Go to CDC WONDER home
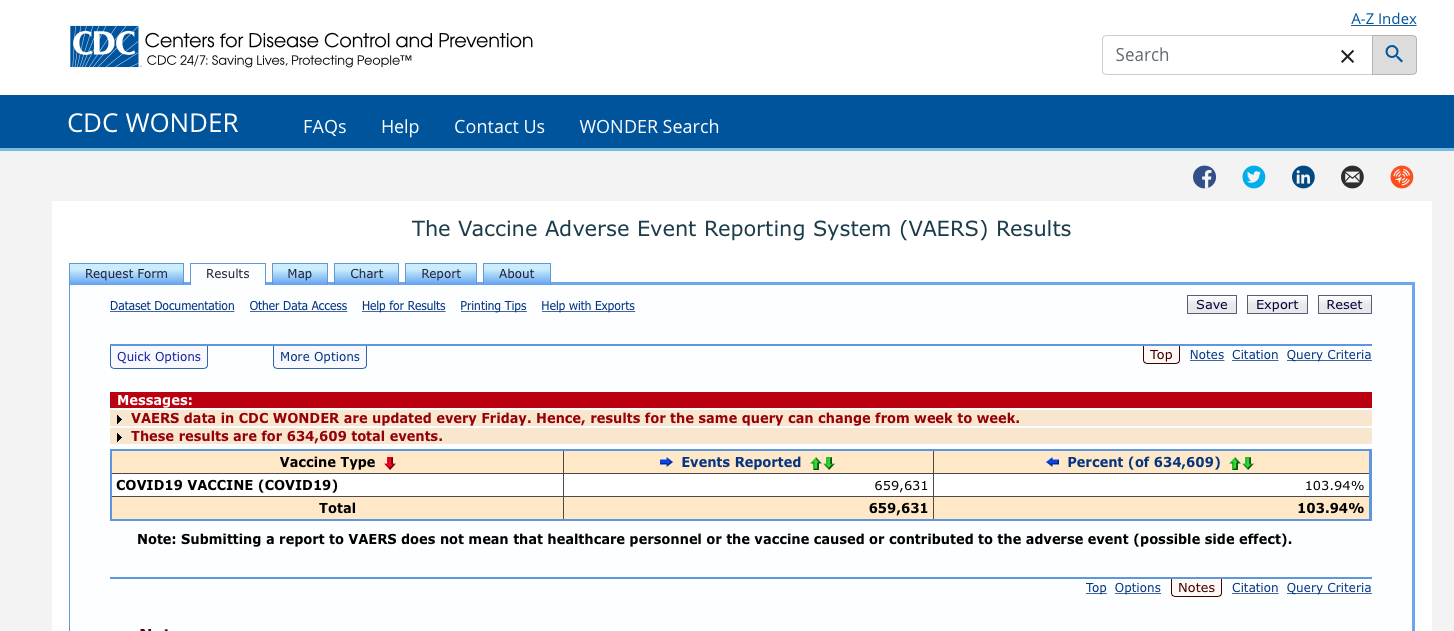 [153, 123]
